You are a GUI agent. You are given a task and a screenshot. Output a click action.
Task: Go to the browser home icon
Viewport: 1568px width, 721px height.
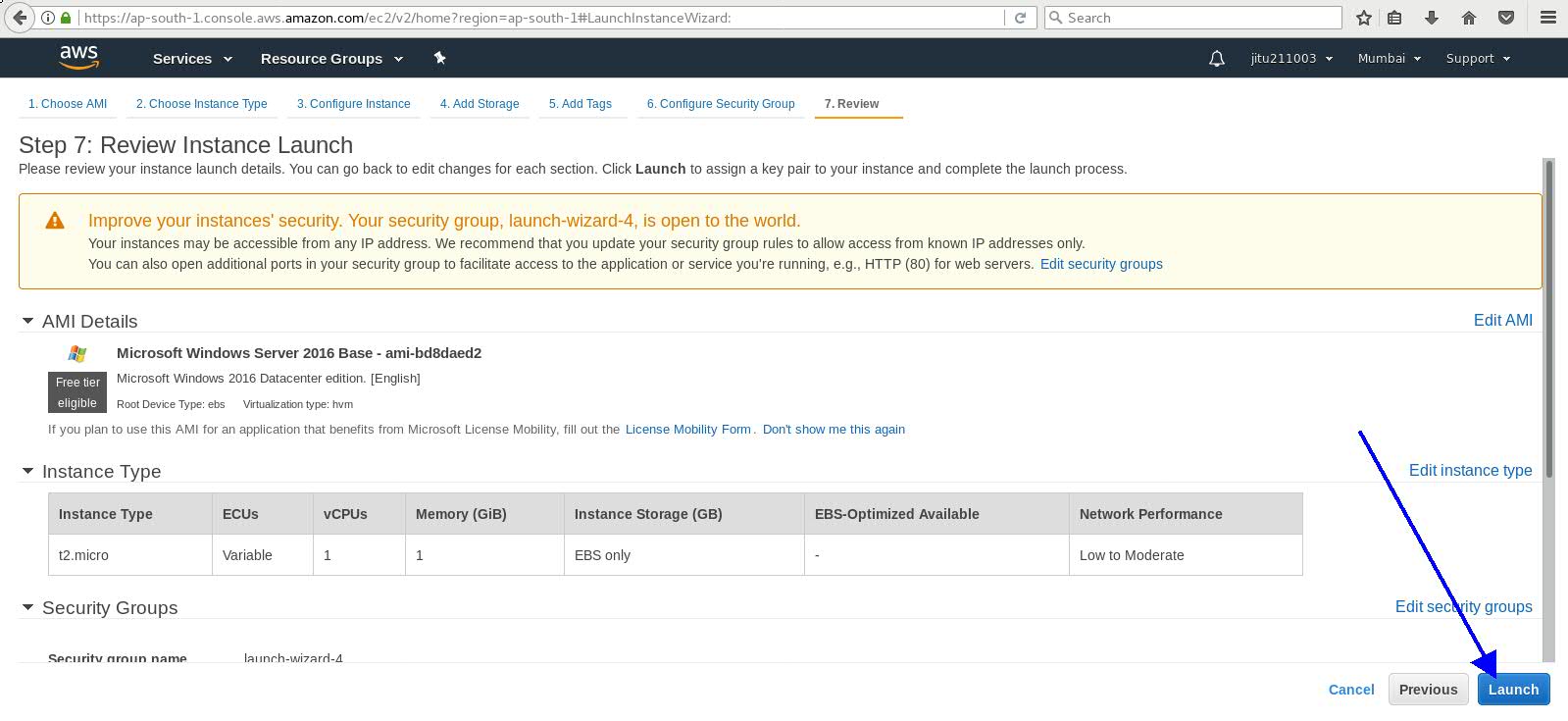coord(1468,18)
